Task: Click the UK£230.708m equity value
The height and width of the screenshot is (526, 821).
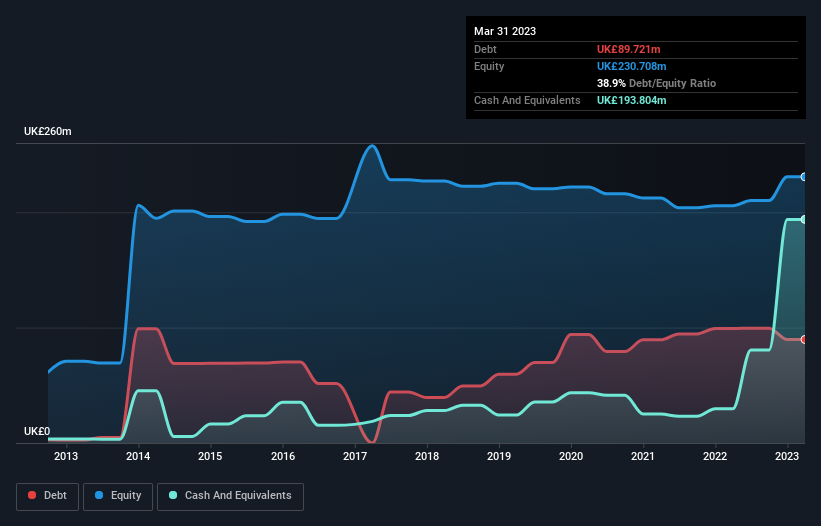Action: coord(631,66)
